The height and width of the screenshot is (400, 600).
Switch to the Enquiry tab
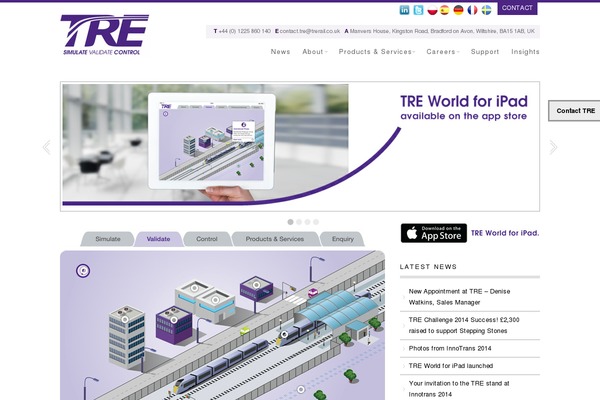343,239
